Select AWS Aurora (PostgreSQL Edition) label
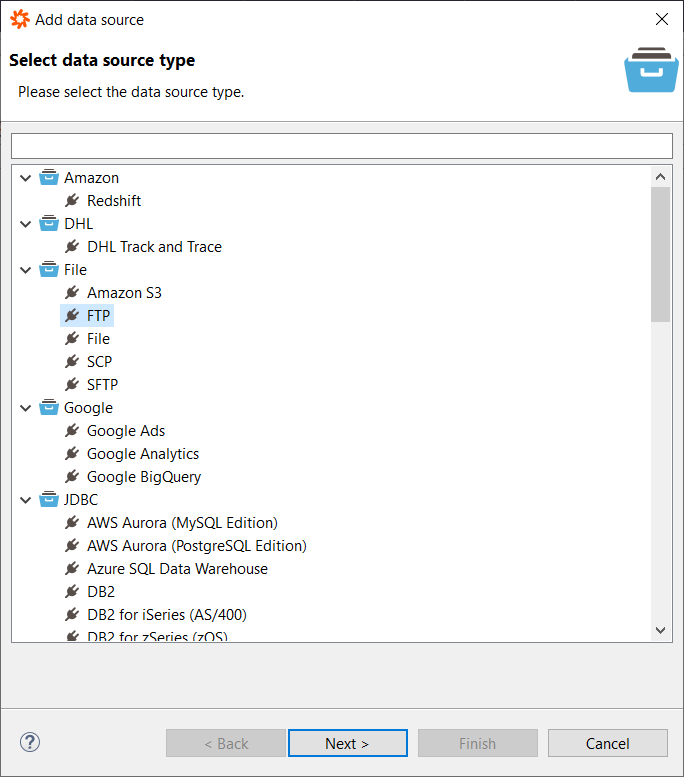This screenshot has width=684, height=777. click(x=197, y=546)
